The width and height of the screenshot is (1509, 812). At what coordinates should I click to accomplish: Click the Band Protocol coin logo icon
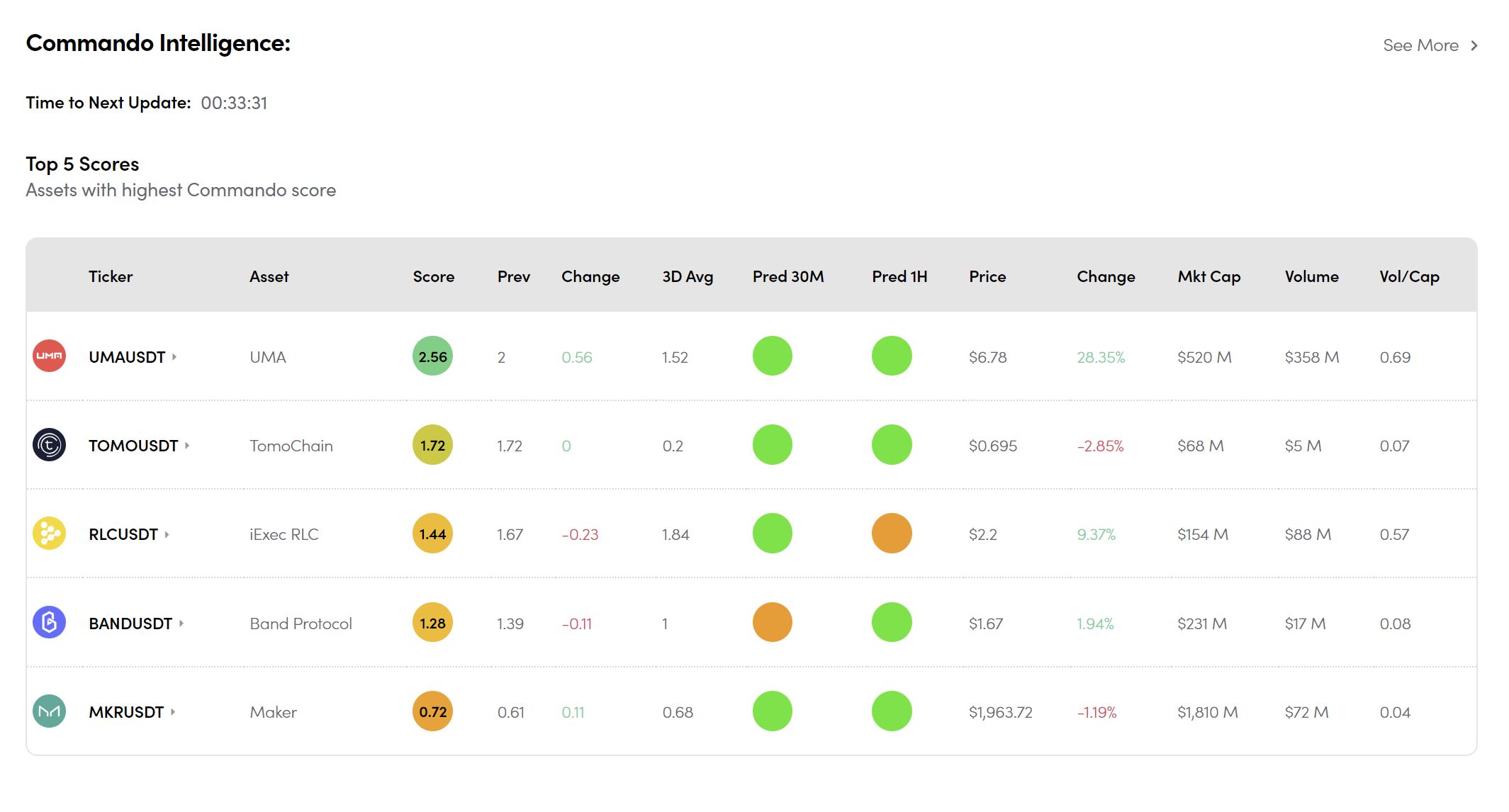click(49, 623)
